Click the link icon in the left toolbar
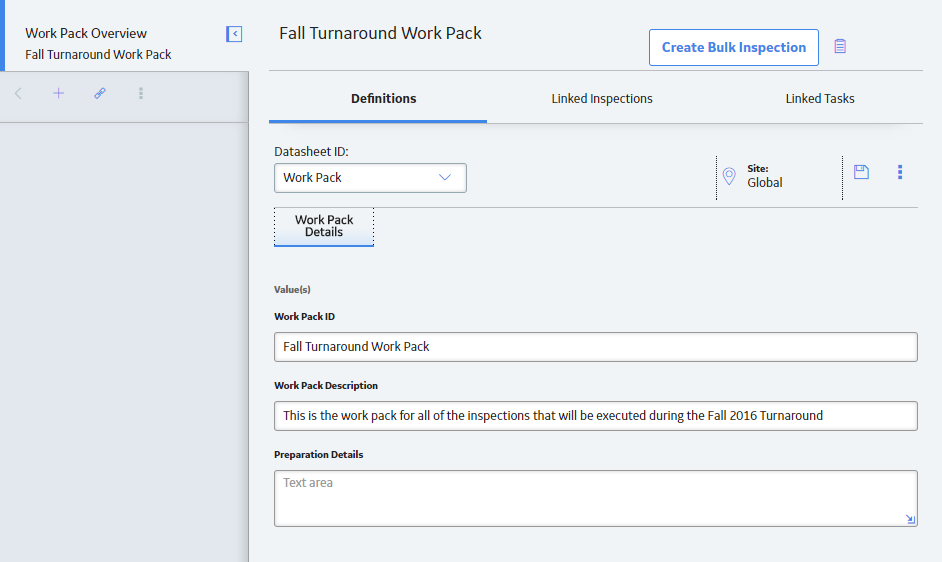Image resolution: width=942 pixels, height=562 pixels. (100, 93)
